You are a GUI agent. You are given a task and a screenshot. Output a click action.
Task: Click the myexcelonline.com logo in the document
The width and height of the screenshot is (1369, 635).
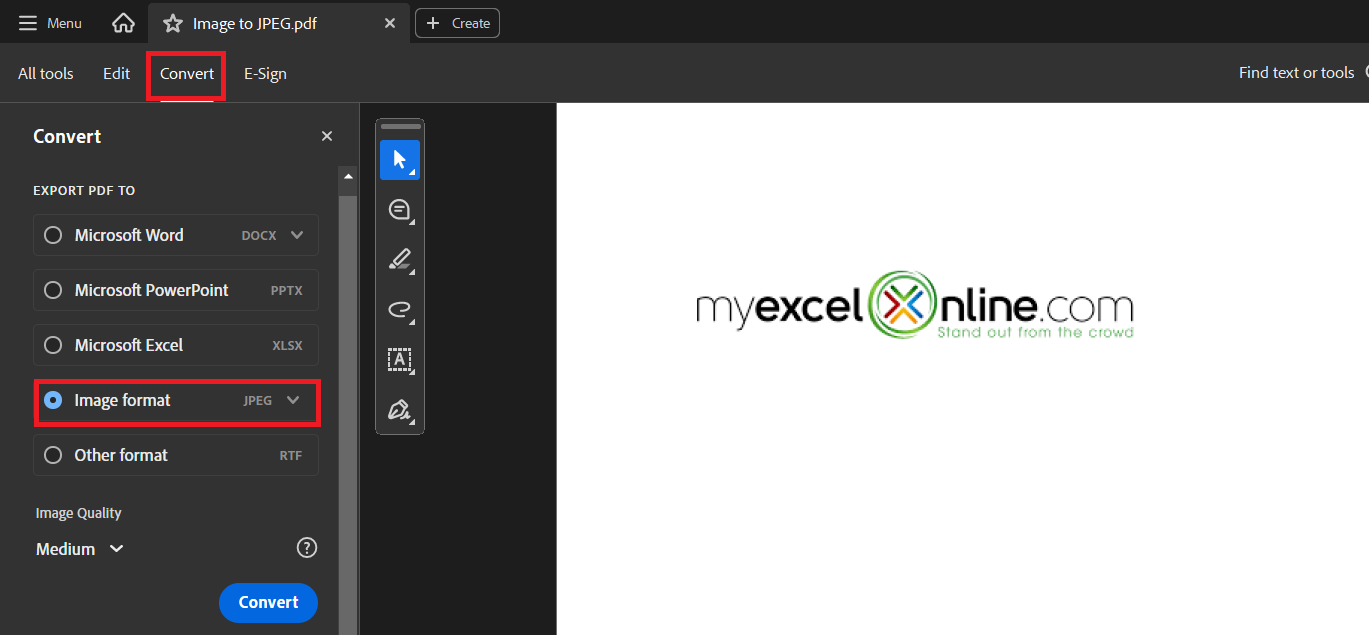pyautogui.click(x=915, y=304)
